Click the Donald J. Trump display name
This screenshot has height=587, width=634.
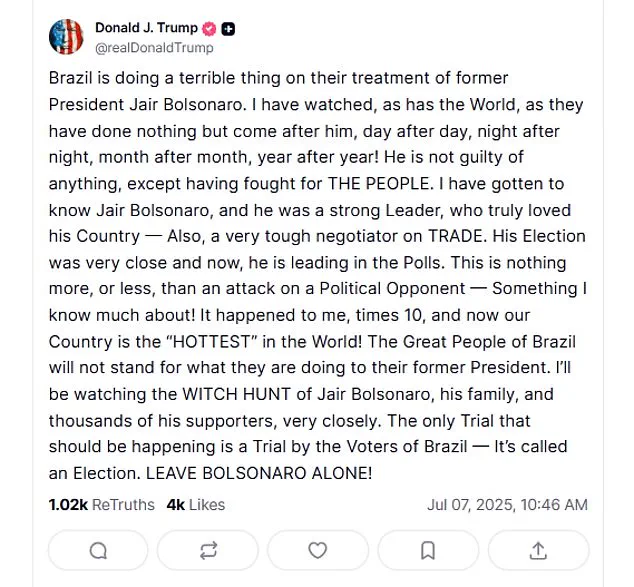pos(146,28)
